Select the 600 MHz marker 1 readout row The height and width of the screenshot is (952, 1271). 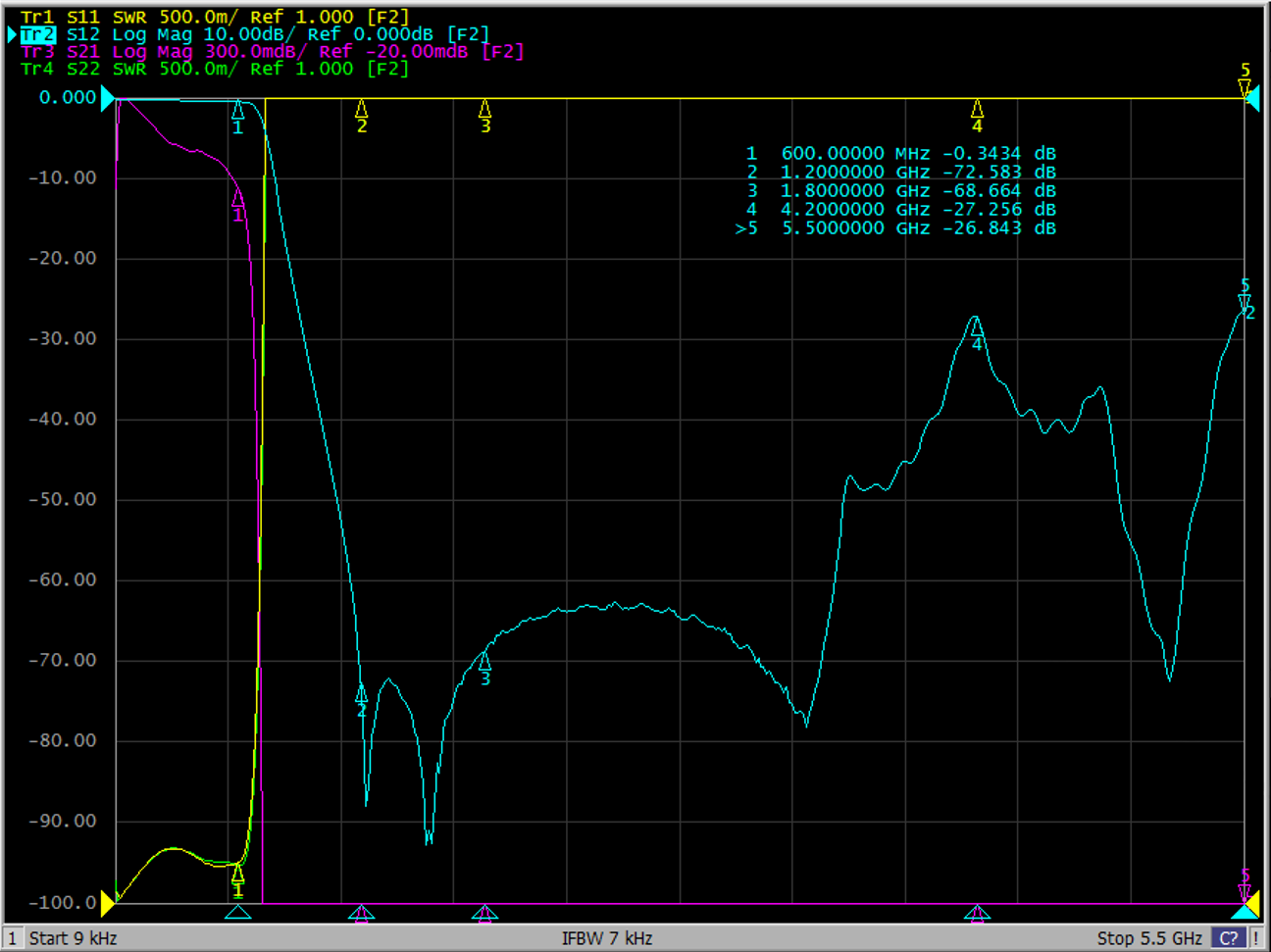[x=900, y=154]
